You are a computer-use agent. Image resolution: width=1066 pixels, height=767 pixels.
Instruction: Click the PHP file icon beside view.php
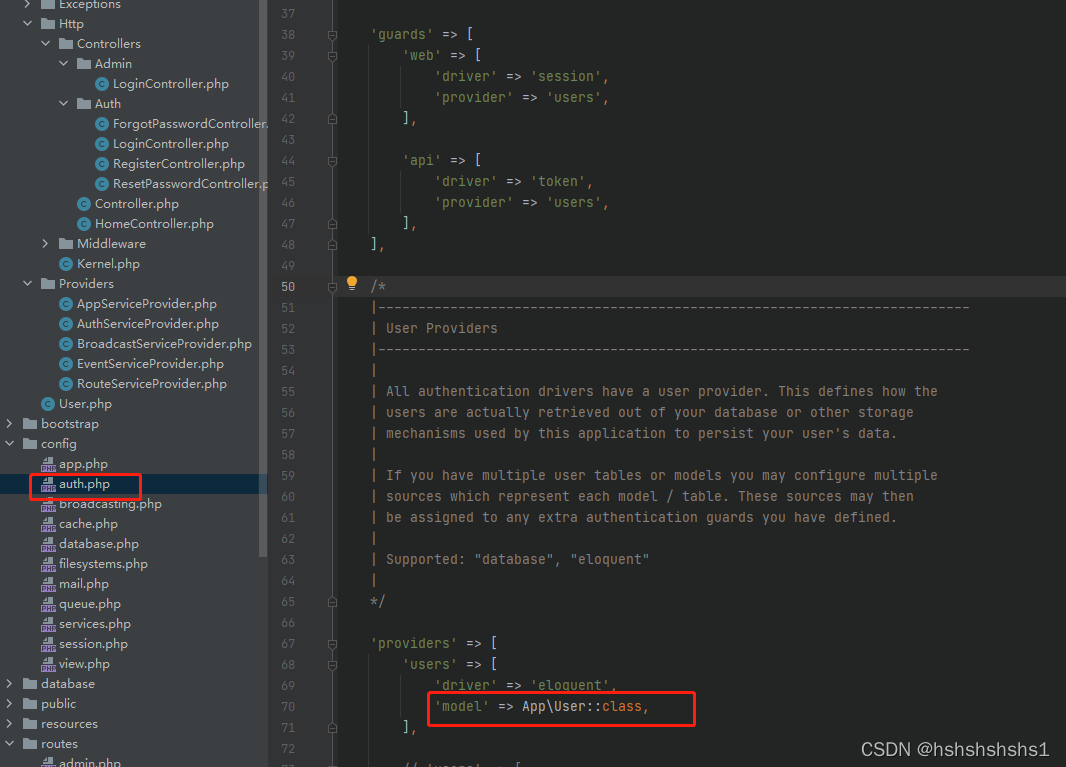coord(48,664)
